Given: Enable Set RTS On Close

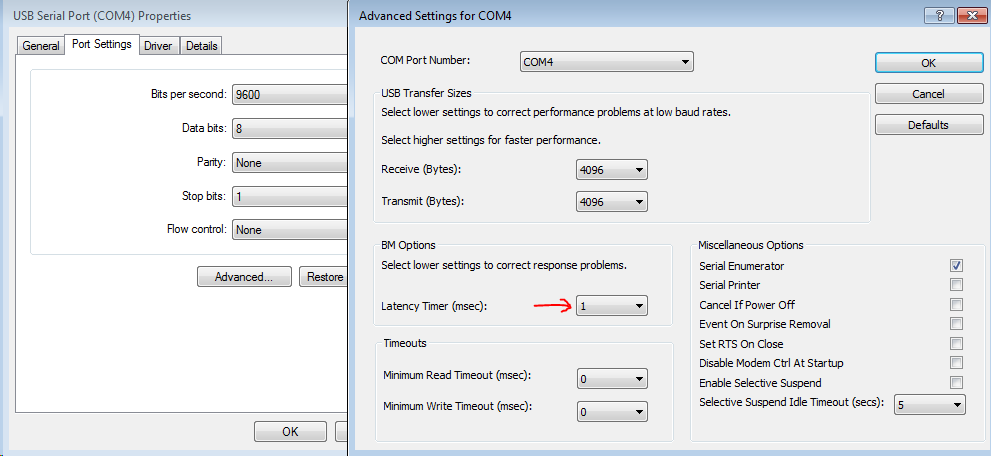Looking at the screenshot, I should (x=956, y=344).
